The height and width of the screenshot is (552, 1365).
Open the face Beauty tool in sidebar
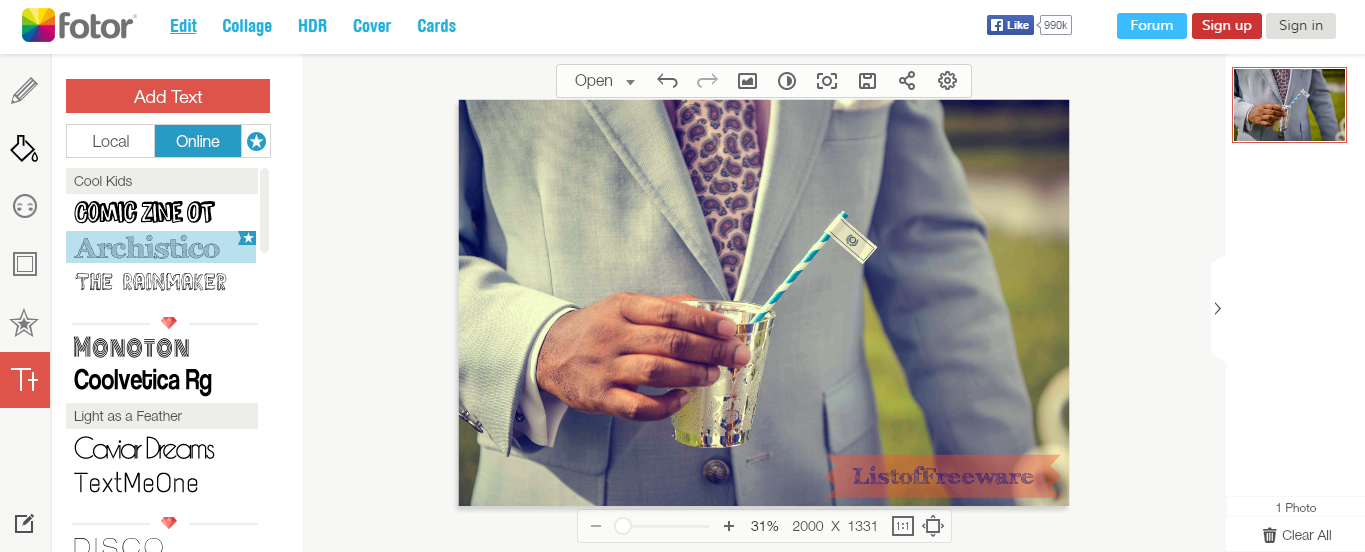[x=24, y=206]
